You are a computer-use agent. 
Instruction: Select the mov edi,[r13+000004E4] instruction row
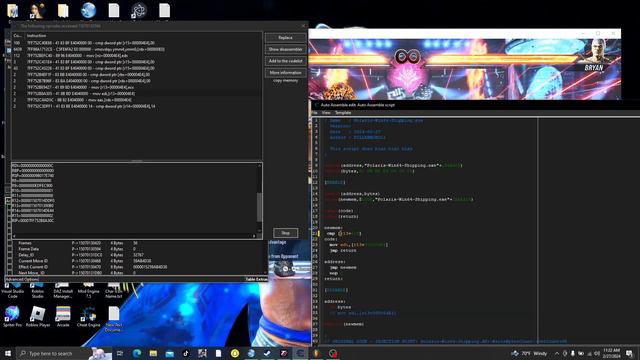pyautogui.click(x=137, y=93)
